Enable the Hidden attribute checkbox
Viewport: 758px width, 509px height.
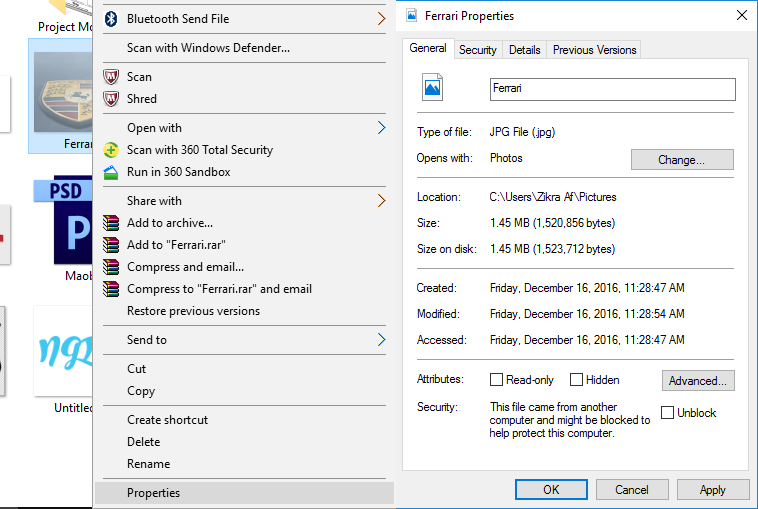[576, 379]
